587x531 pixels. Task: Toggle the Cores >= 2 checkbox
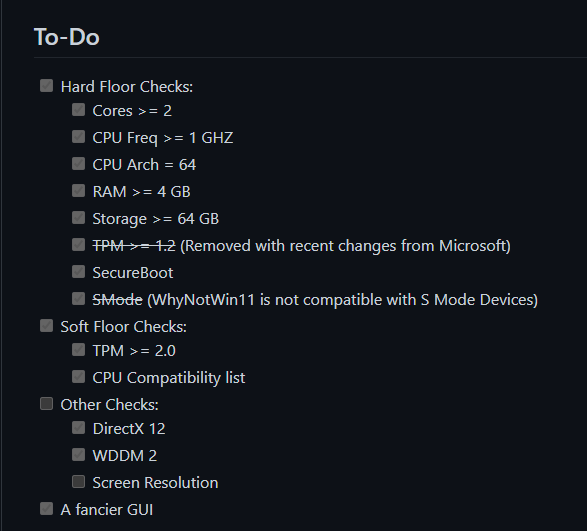(78, 110)
